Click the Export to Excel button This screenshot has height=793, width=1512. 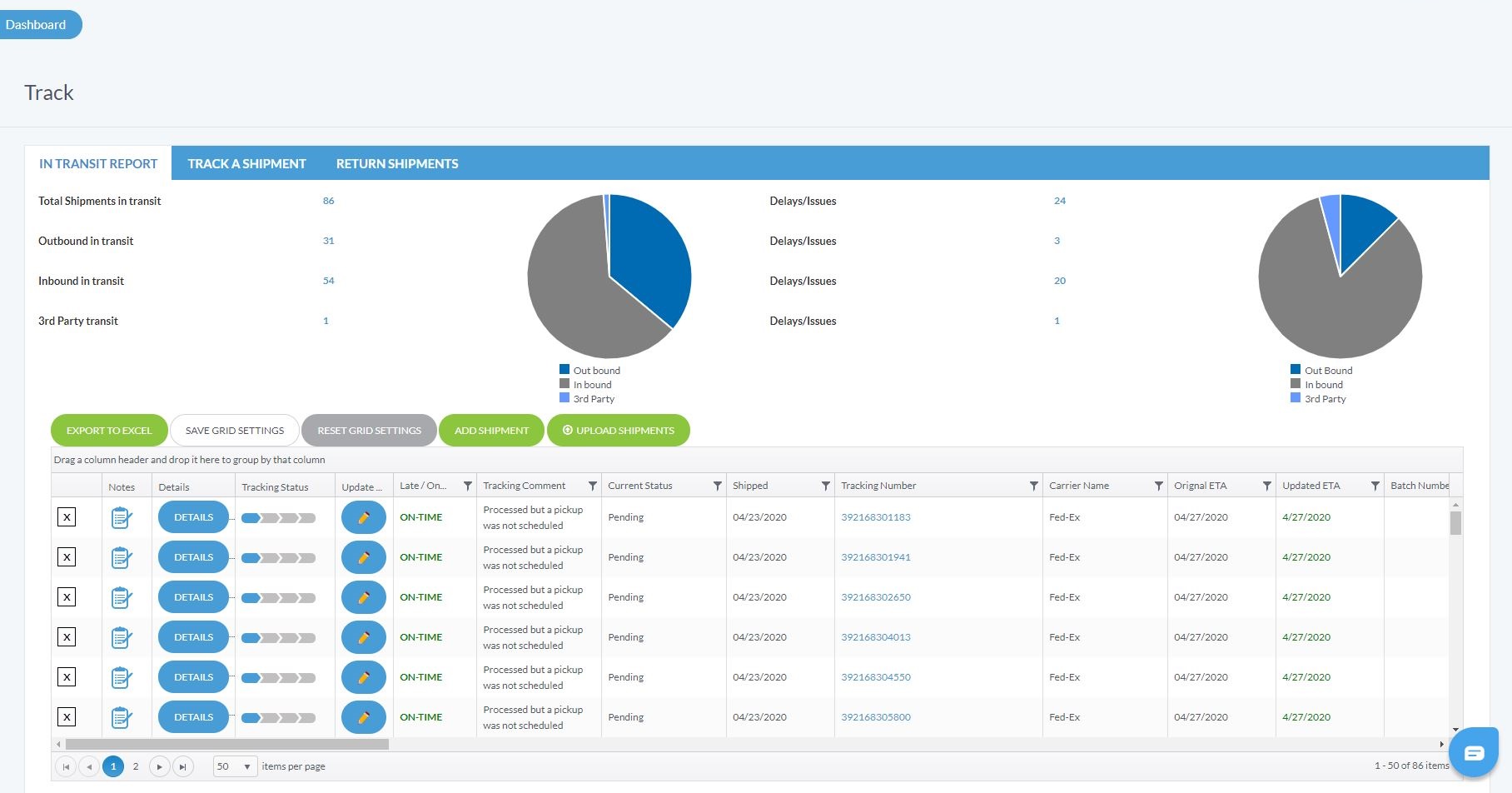point(109,431)
